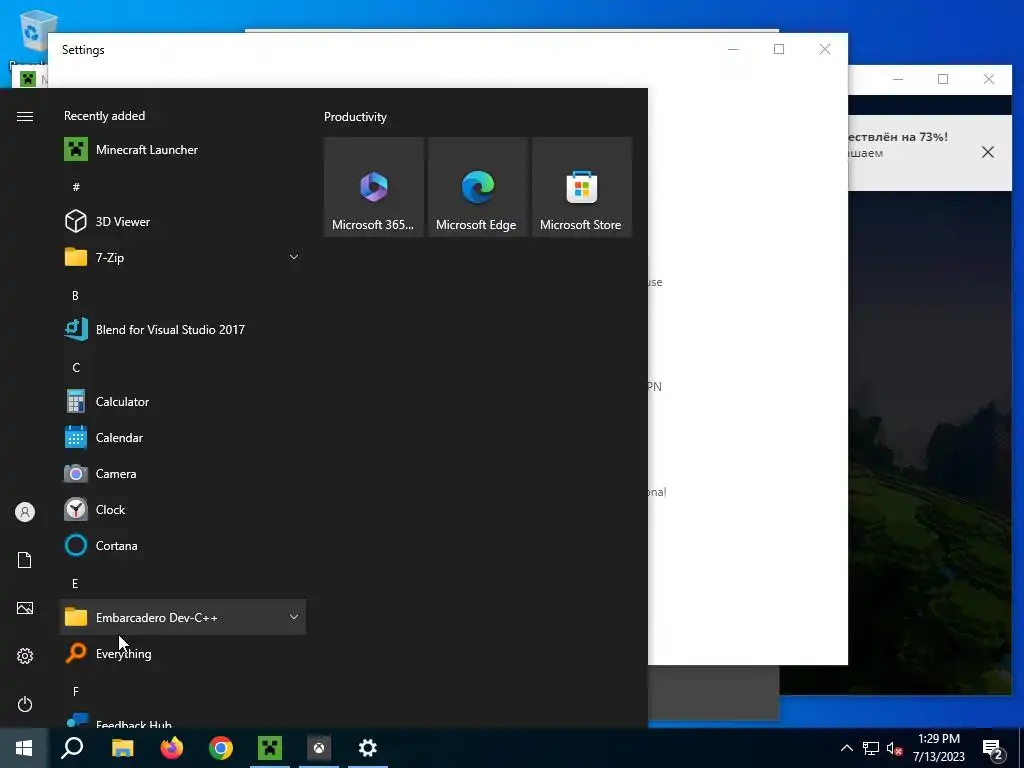This screenshot has width=1024, height=768.
Task: Open network status tray icon
Action: click(x=871, y=748)
